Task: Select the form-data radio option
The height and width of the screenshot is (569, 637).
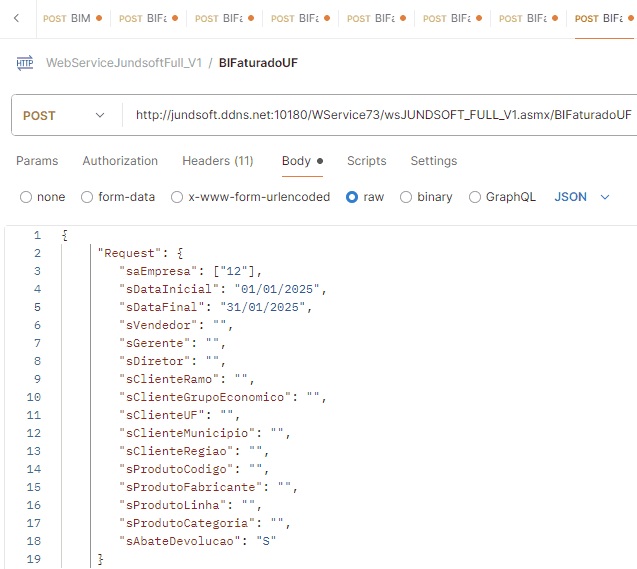Action: point(87,197)
